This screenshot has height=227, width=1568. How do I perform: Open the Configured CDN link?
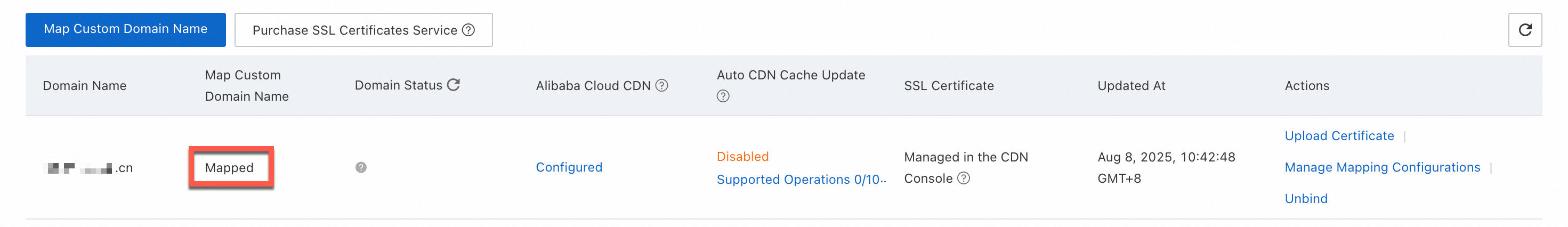569,167
